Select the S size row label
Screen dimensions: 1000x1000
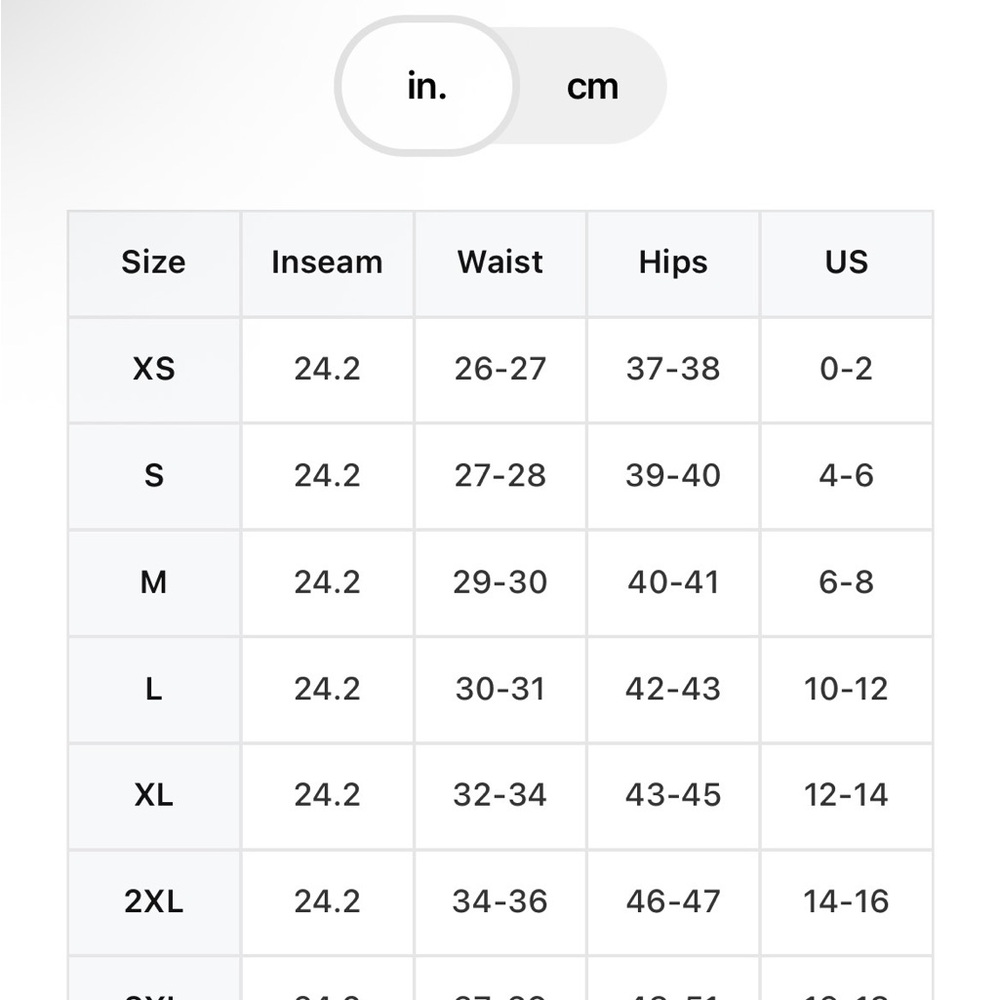tap(154, 476)
